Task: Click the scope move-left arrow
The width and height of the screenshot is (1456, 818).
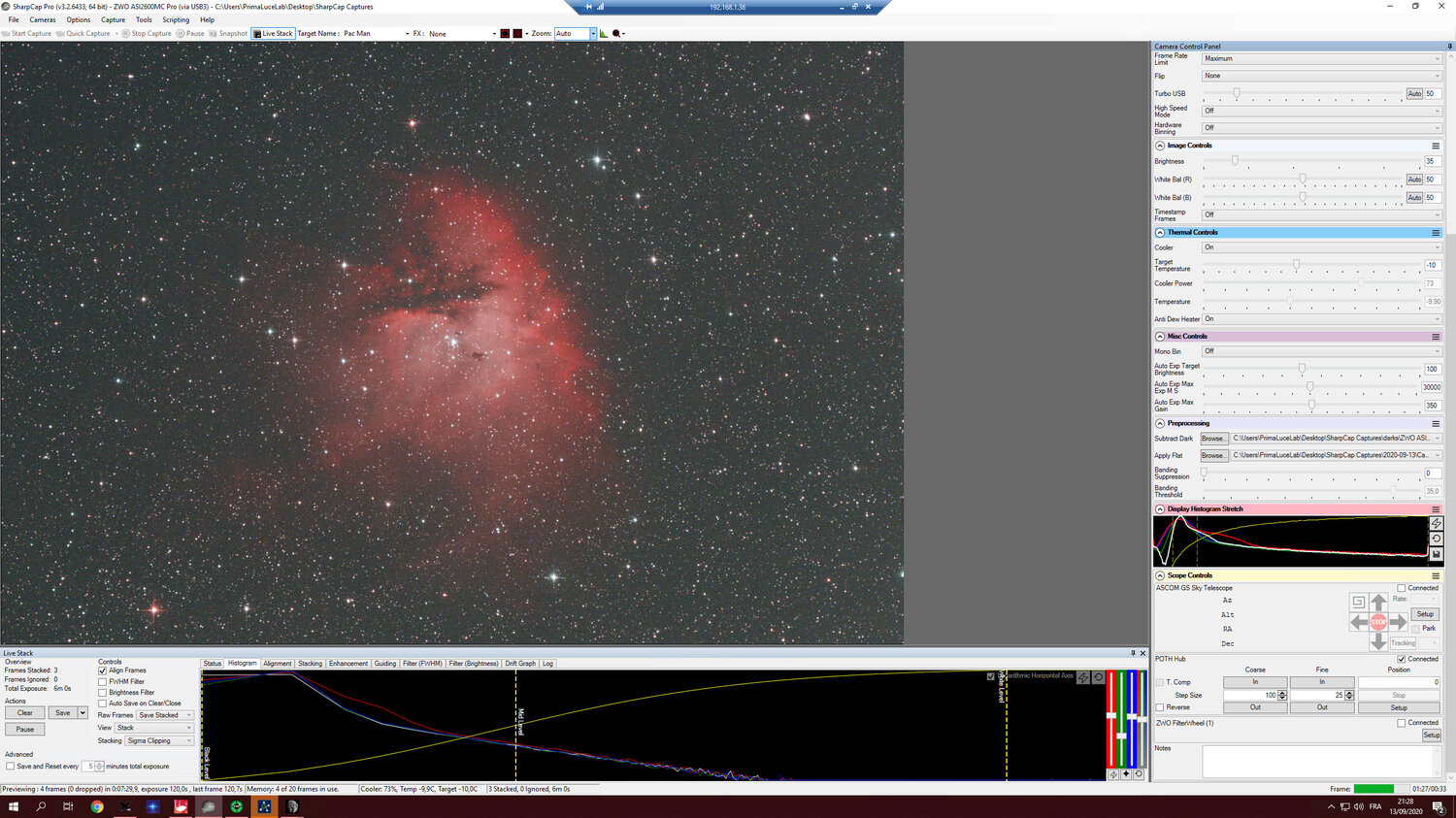Action: [1359, 622]
